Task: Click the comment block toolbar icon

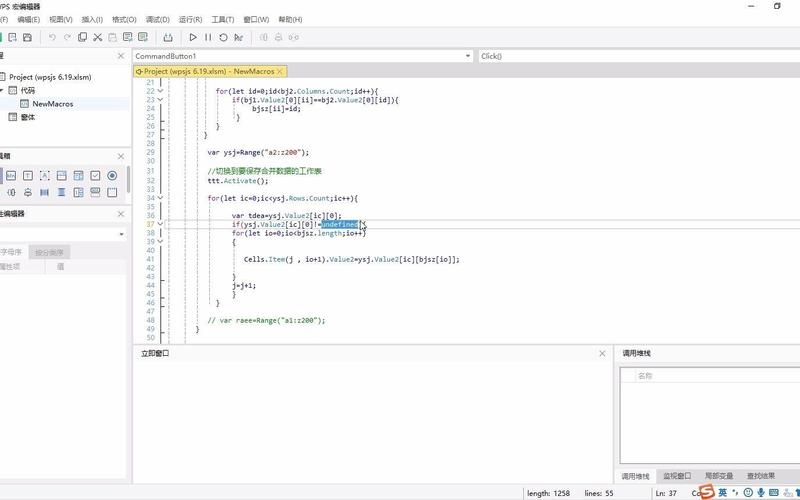Action: [128, 37]
